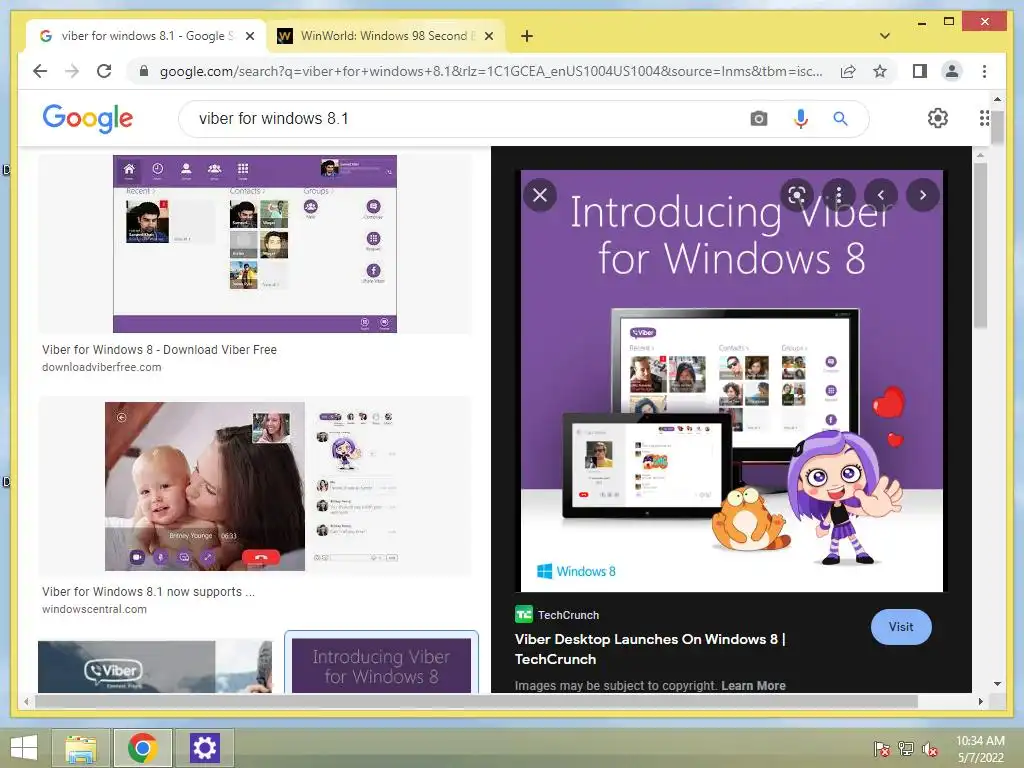
Task: Click the Chrome icon in the taskbar
Action: pos(142,748)
